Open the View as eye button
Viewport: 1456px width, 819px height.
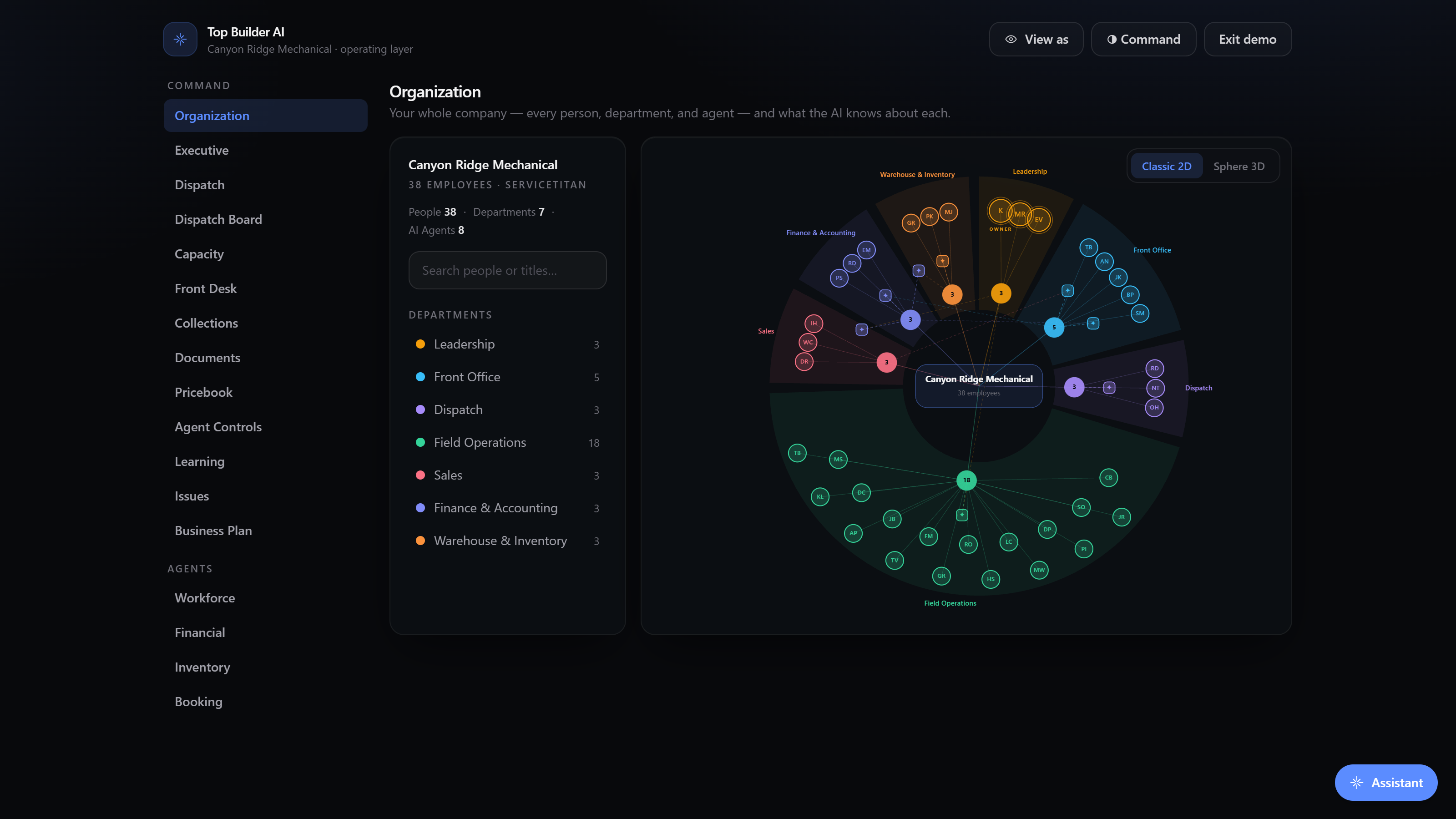click(x=1036, y=39)
